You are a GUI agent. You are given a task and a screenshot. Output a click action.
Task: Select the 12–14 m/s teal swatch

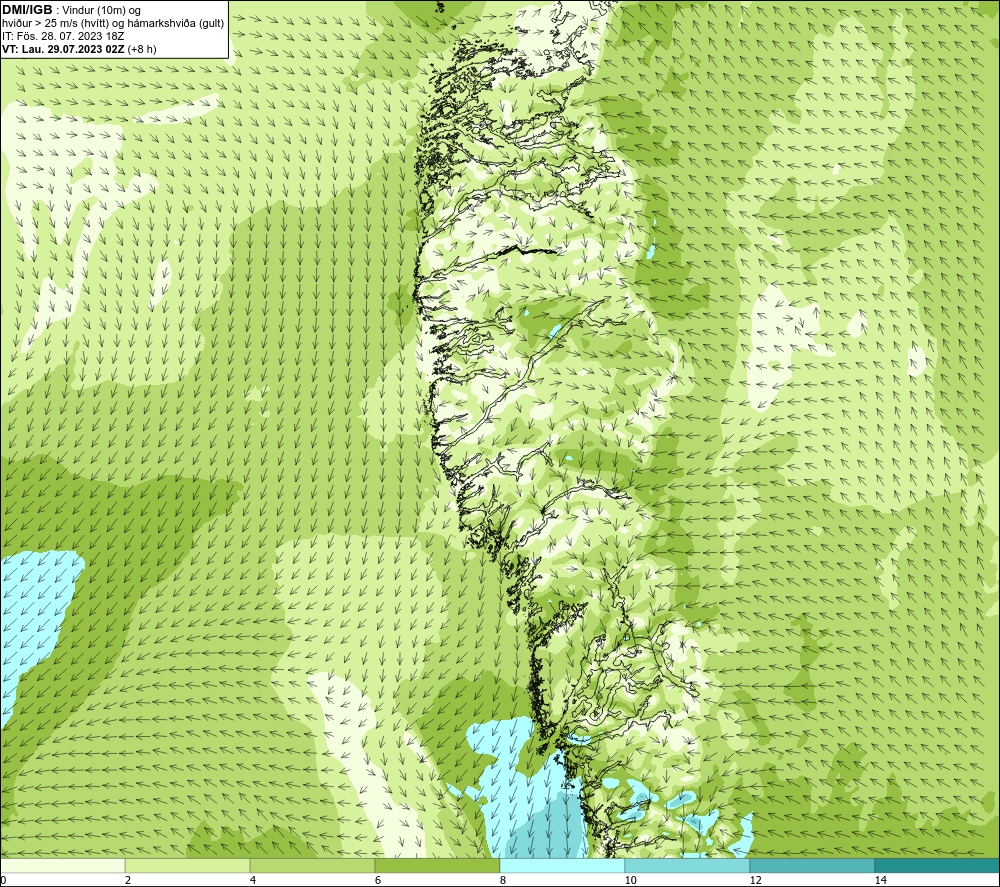tap(812, 865)
